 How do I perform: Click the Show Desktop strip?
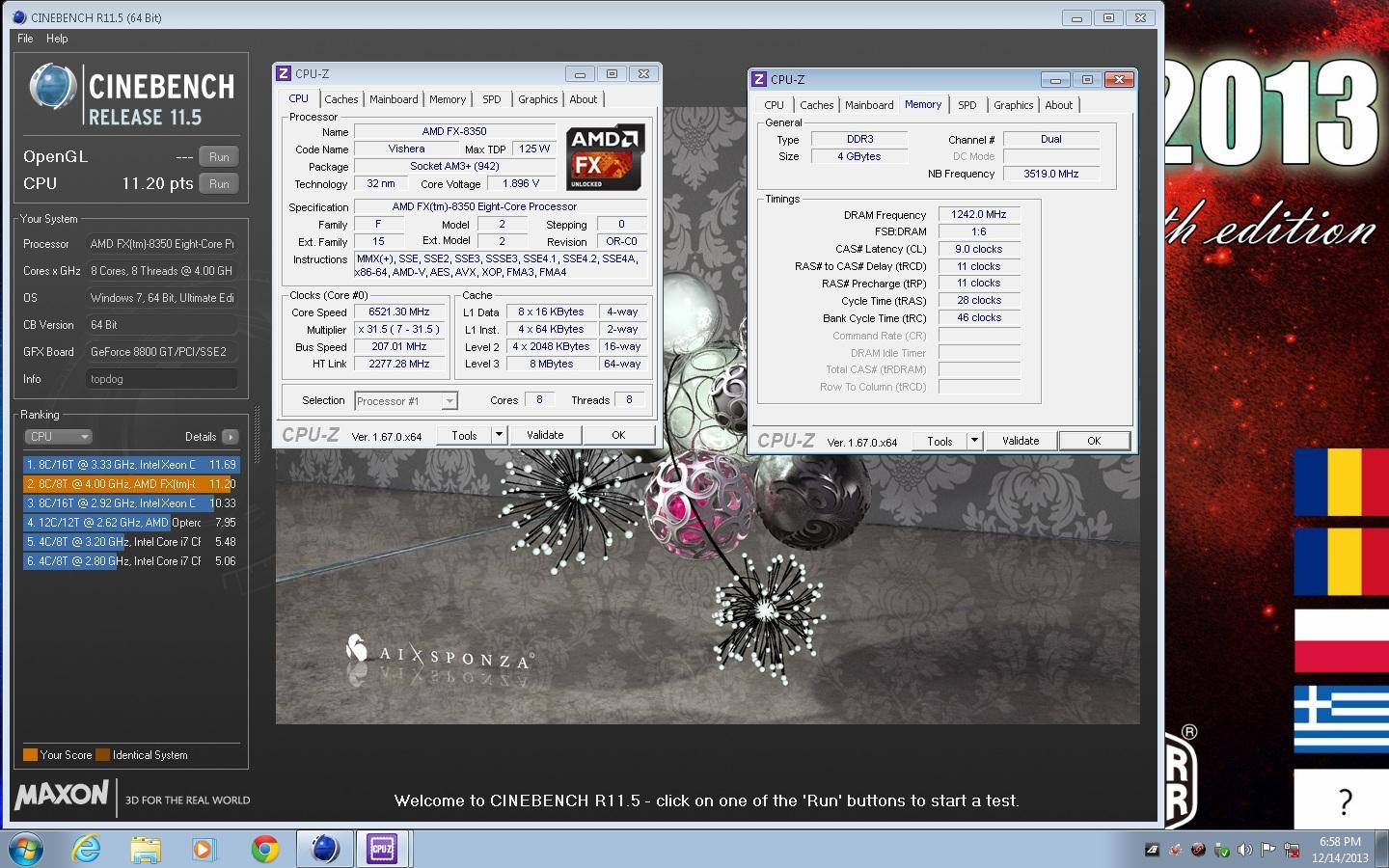(1382, 849)
